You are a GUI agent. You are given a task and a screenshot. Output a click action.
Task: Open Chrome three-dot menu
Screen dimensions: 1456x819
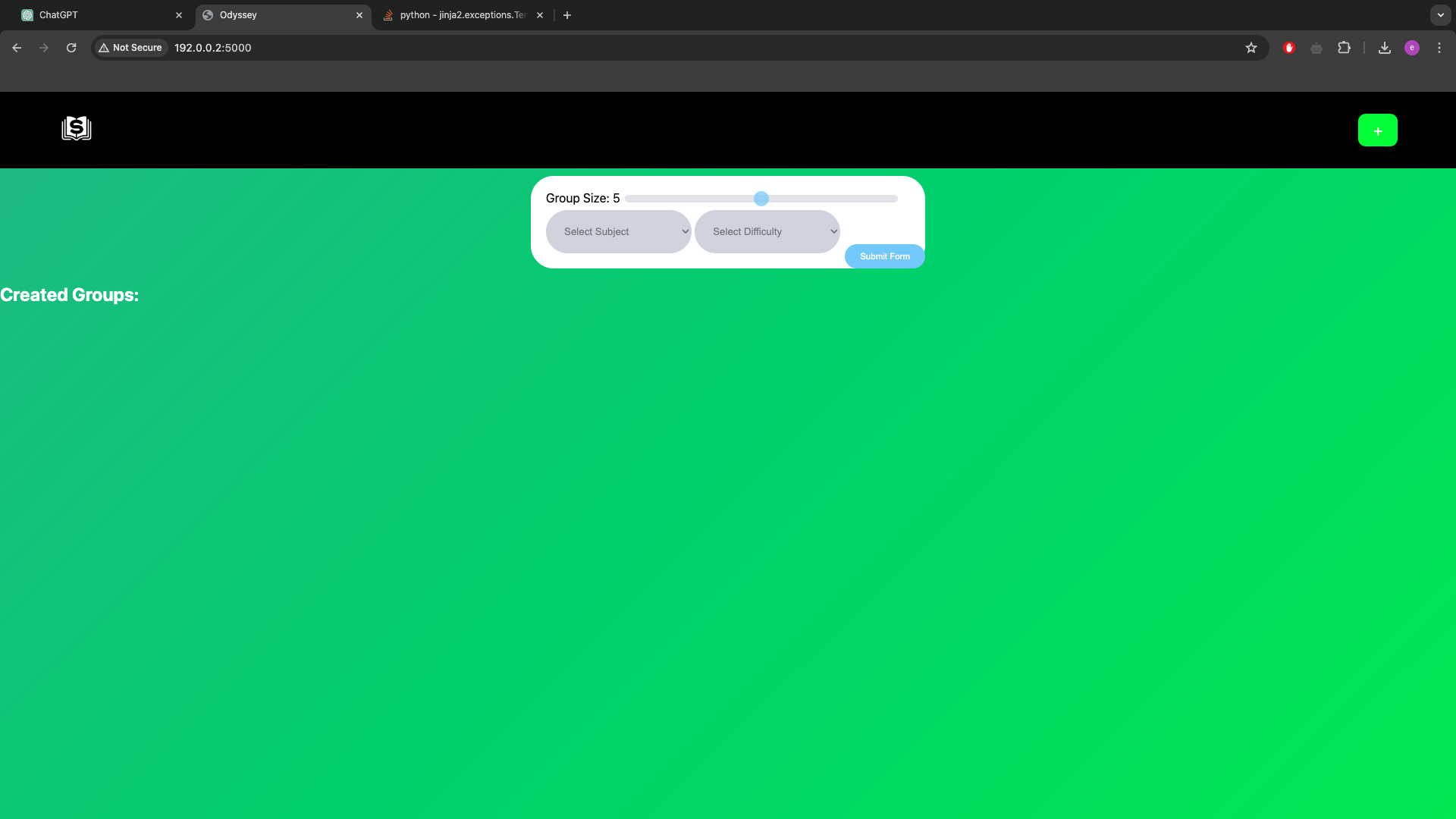(x=1439, y=48)
